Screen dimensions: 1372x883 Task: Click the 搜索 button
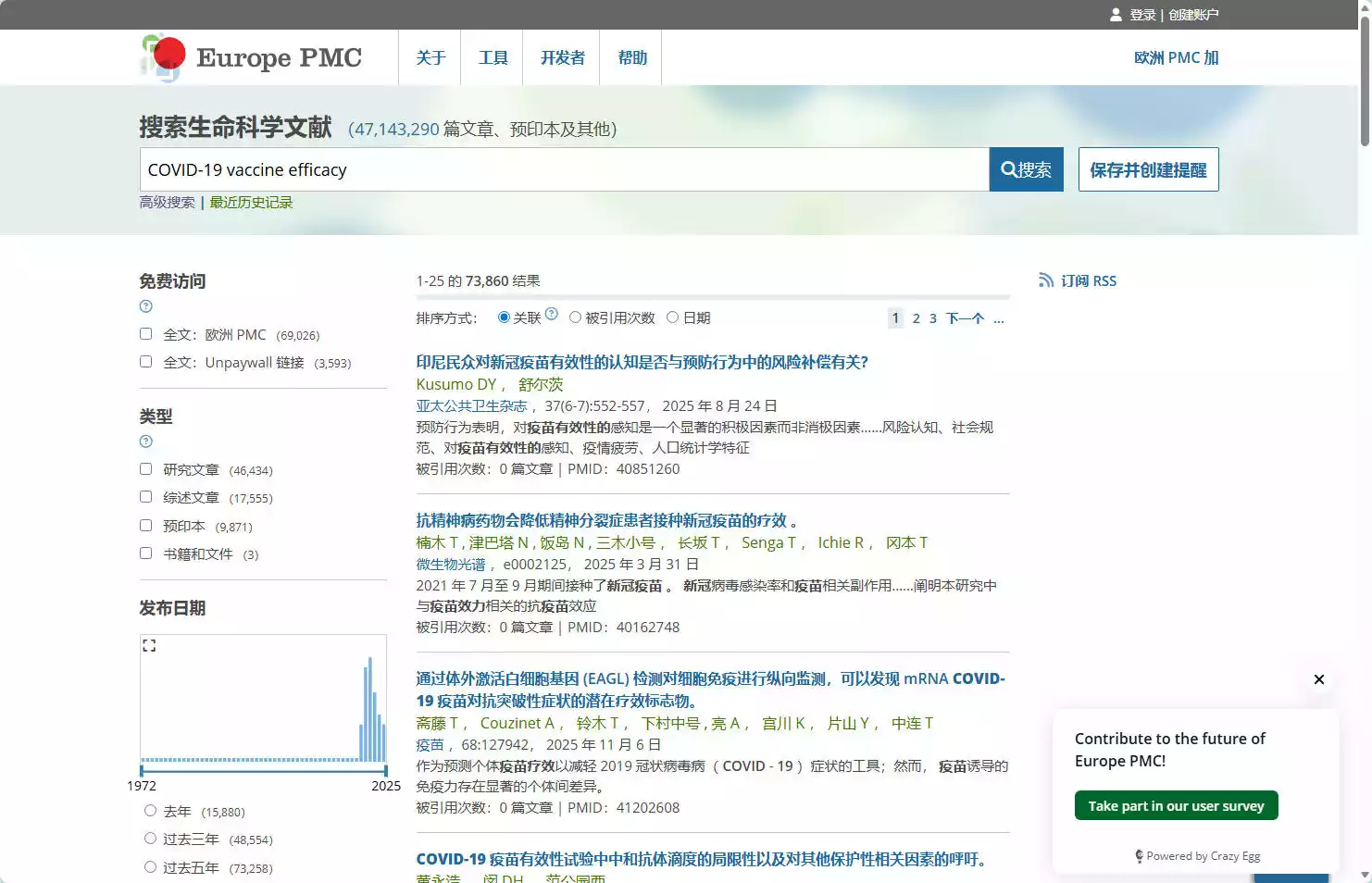[x=1026, y=169]
